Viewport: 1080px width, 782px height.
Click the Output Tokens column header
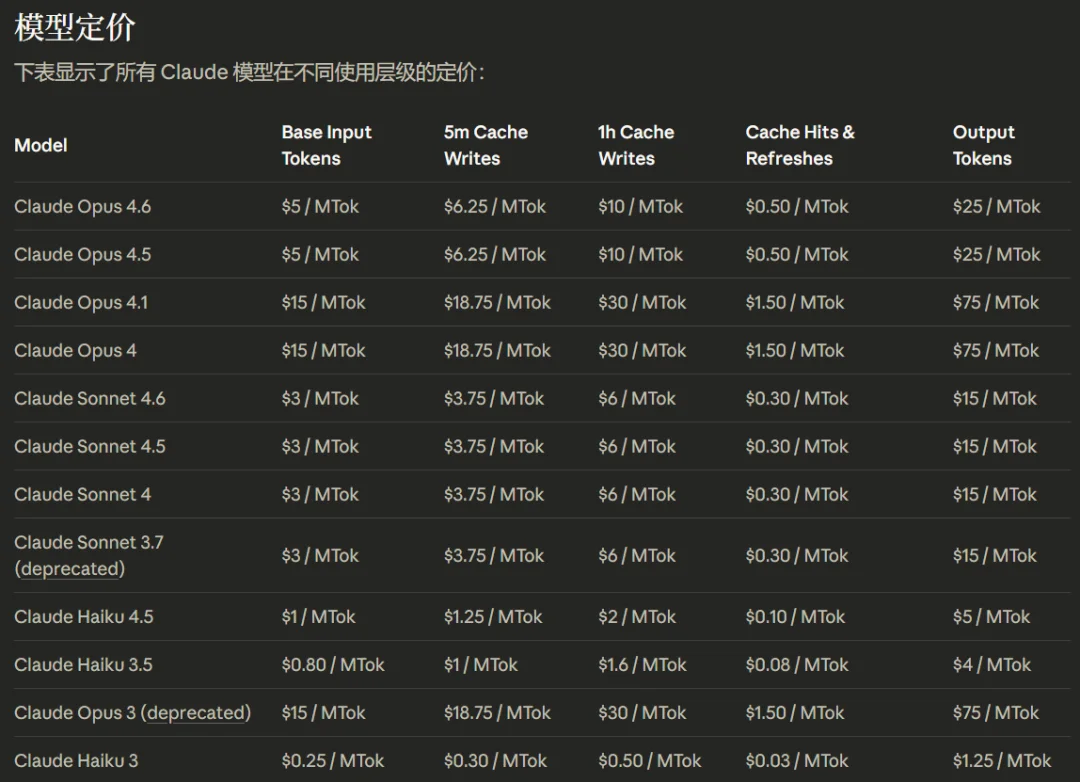[983, 145]
